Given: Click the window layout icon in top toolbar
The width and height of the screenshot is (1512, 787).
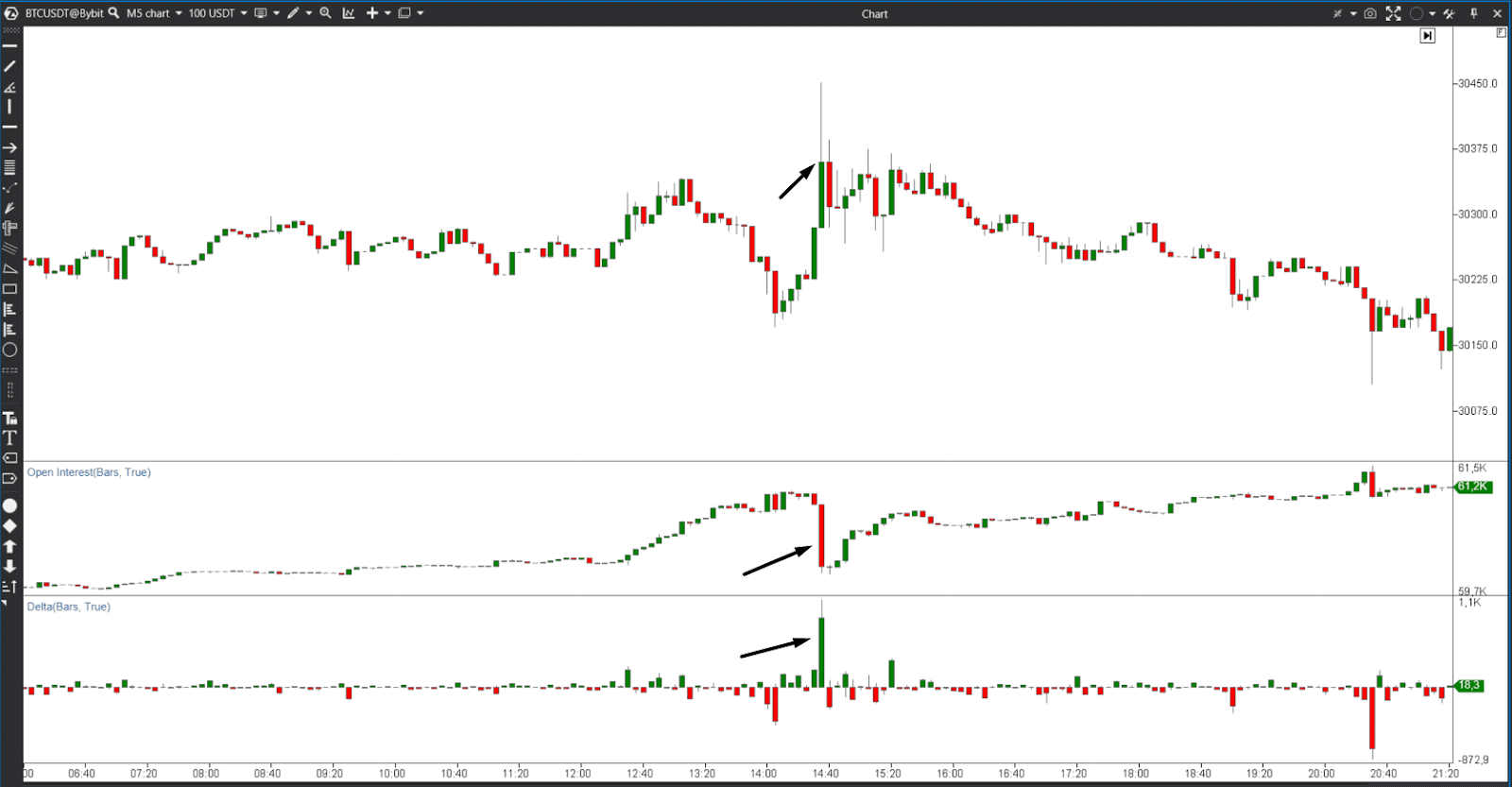Looking at the screenshot, I should pos(404,13).
